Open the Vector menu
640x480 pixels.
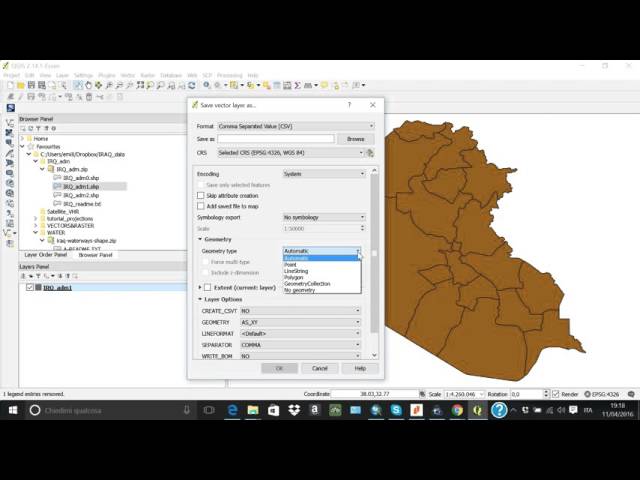coord(127,75)
